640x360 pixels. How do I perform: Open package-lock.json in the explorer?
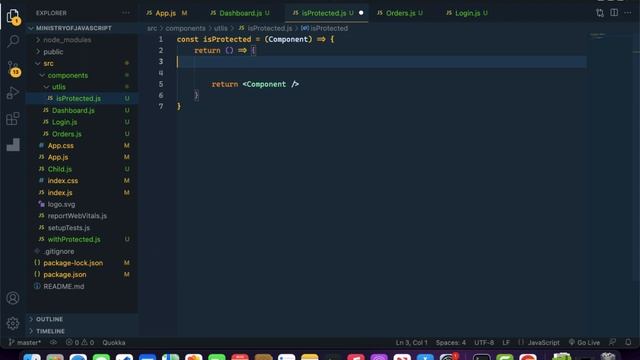(x=73, y=263)
